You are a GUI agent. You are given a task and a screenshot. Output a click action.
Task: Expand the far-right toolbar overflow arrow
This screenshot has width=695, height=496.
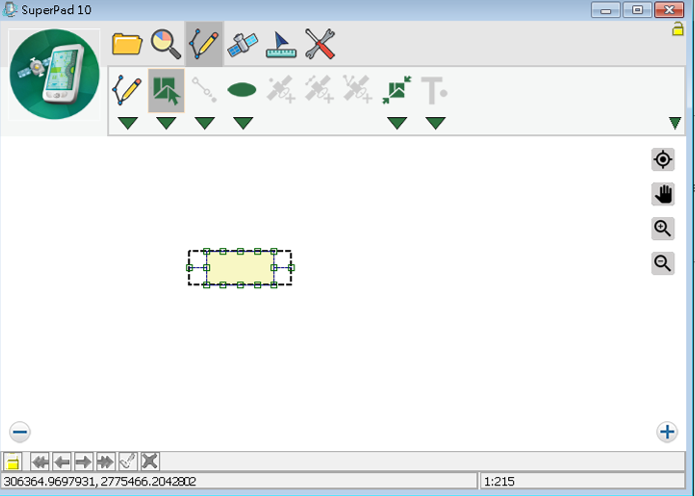(x=675, y=123)
